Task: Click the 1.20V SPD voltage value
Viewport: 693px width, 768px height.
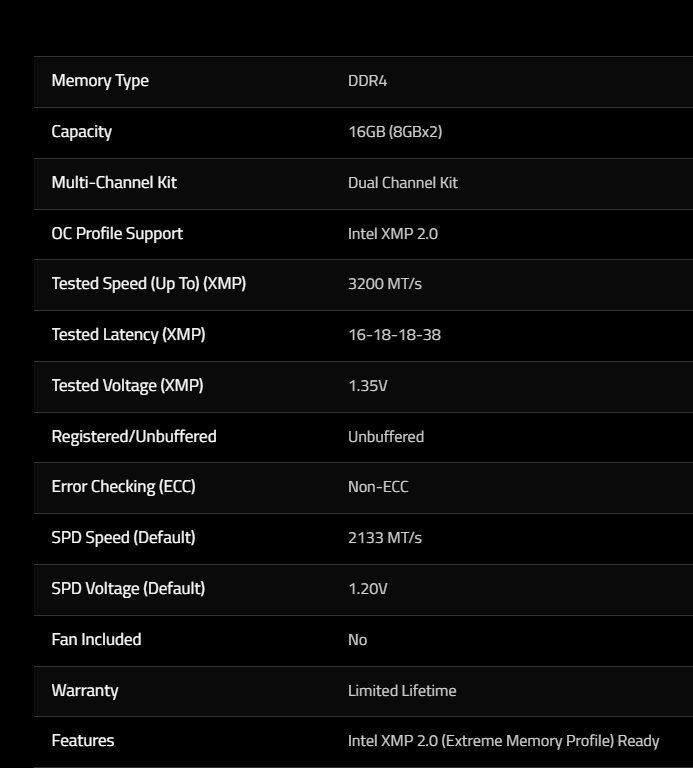Action: (367, 589)
